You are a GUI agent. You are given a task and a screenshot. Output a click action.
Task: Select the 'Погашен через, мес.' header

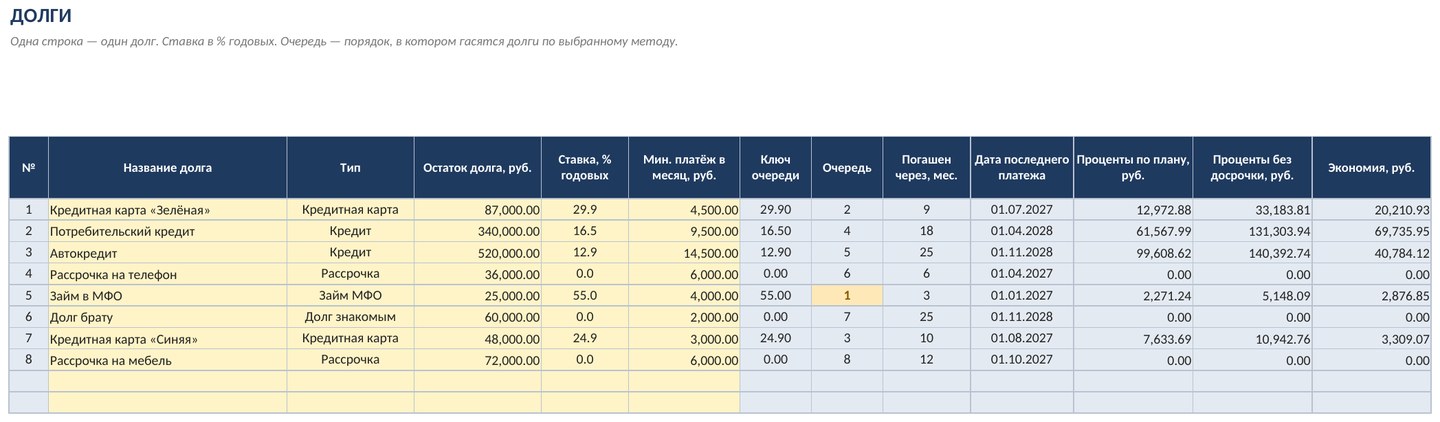[927, 168]
